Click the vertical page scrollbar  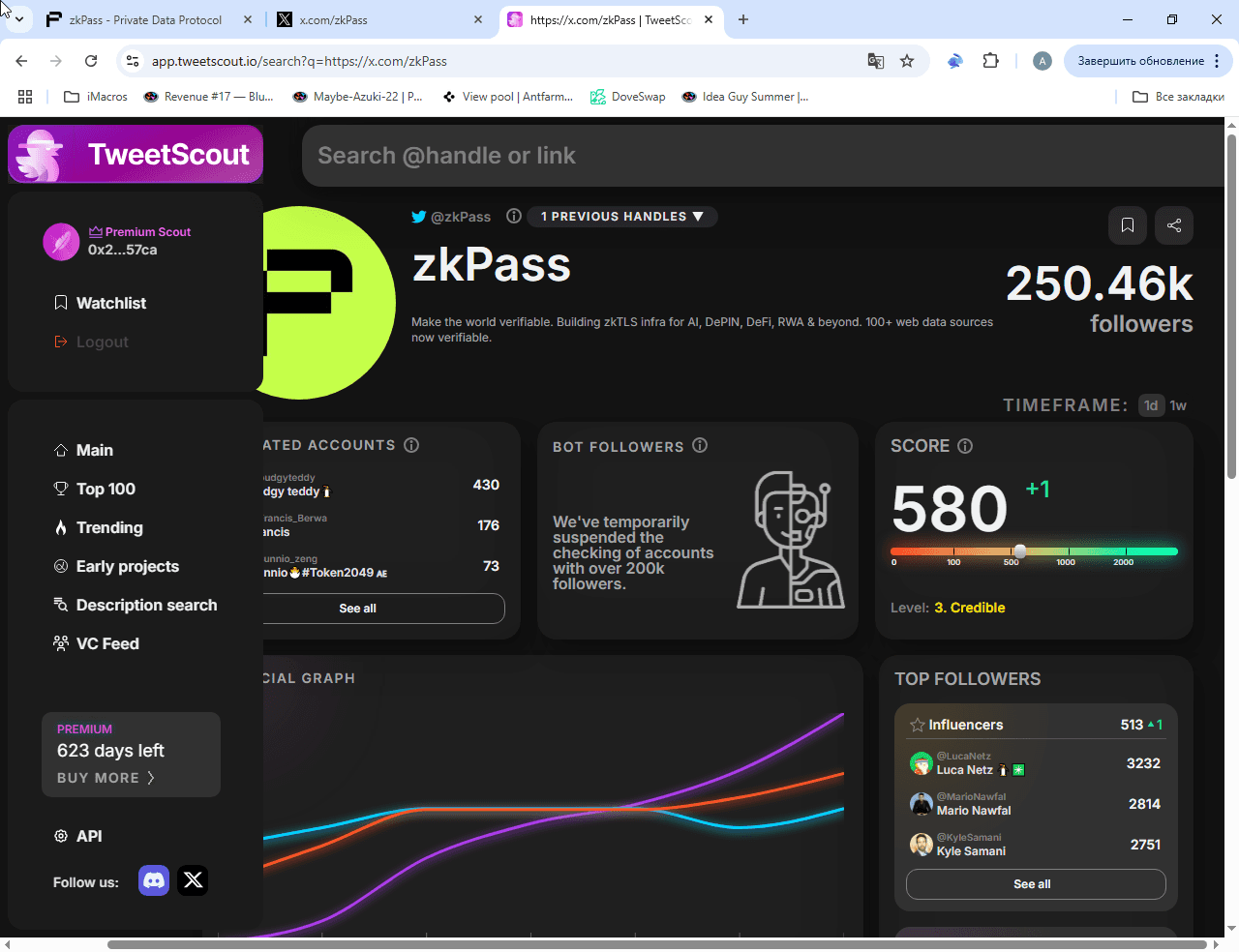(1231, 306)
